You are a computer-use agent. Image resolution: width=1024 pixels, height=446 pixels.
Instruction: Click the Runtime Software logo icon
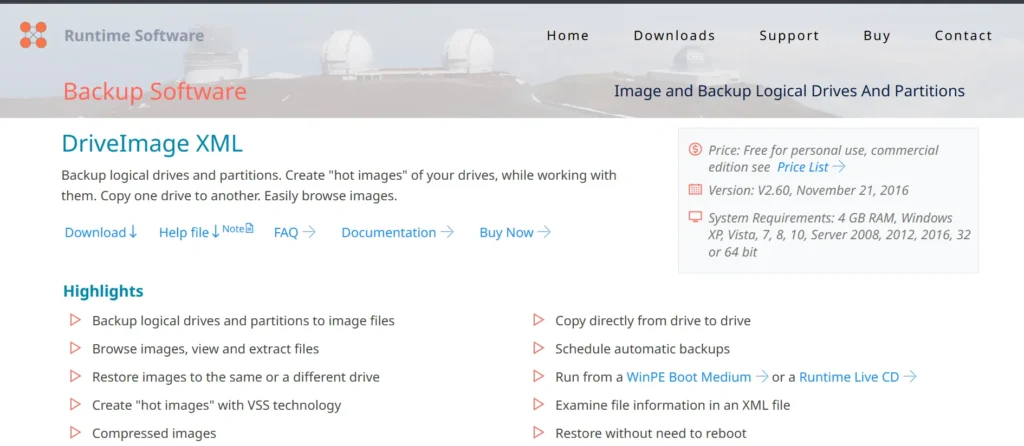click(x=33, y=35)
